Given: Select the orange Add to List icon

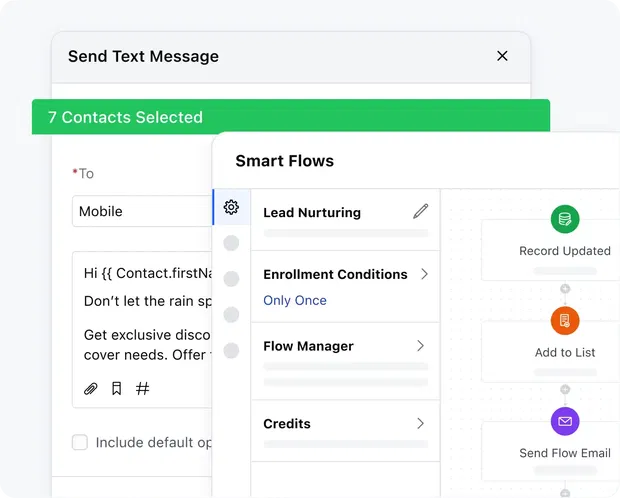Looking at the screenshot, I should (x=565, y=320).
